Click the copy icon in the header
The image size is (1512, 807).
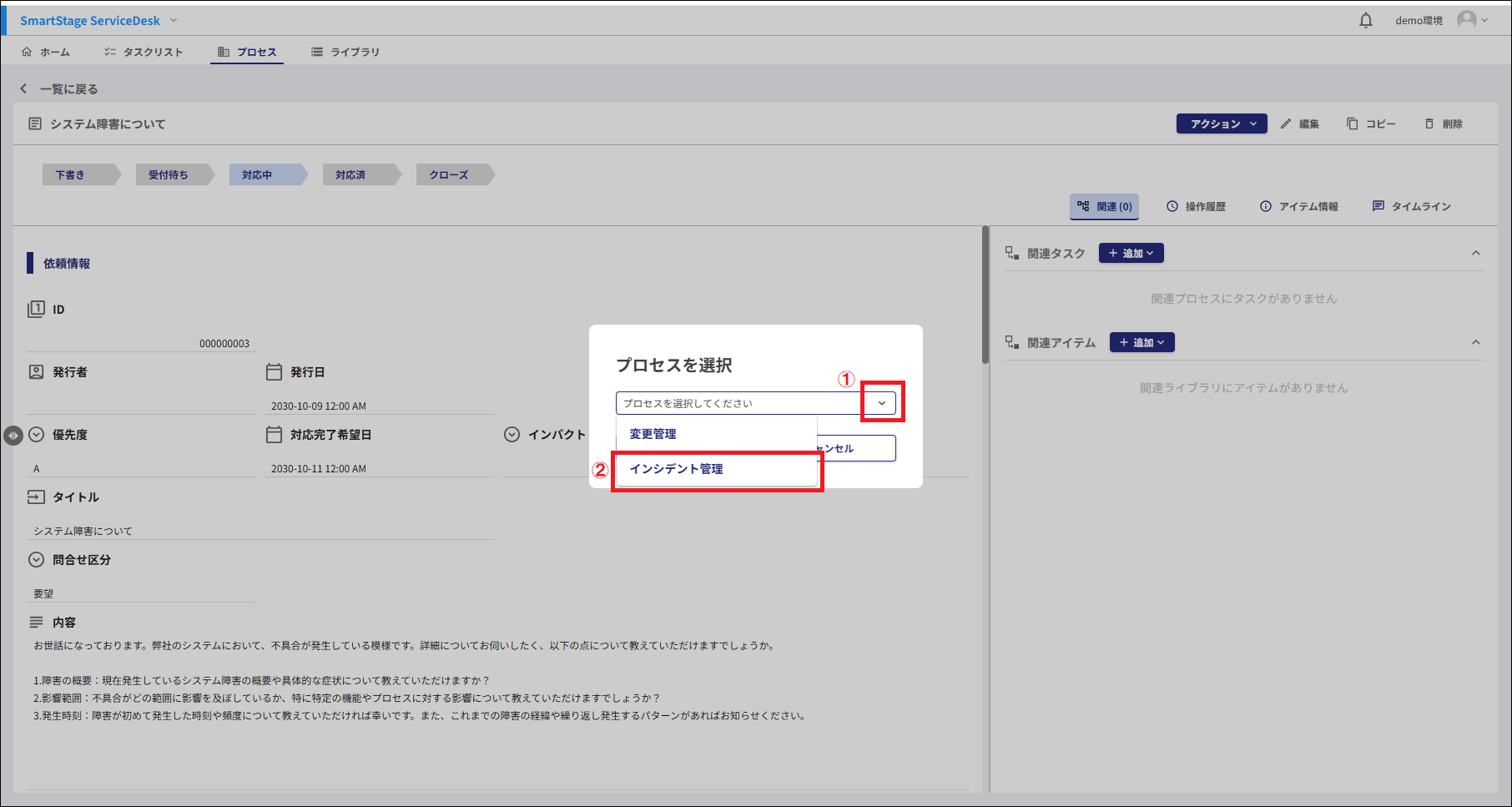coord(1352,124)
